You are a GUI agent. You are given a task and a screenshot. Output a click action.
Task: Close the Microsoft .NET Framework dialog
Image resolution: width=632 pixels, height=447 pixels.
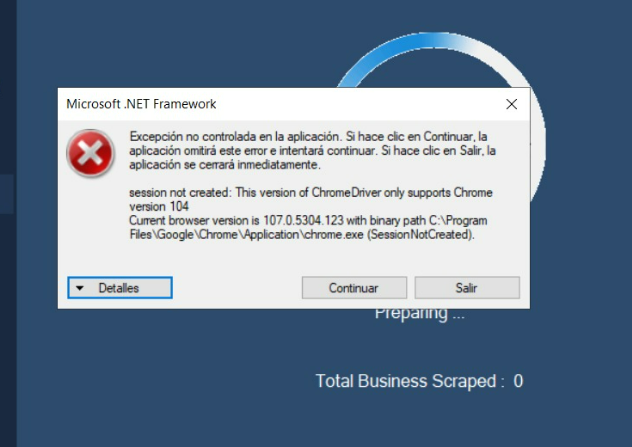[x=511, y=104]
